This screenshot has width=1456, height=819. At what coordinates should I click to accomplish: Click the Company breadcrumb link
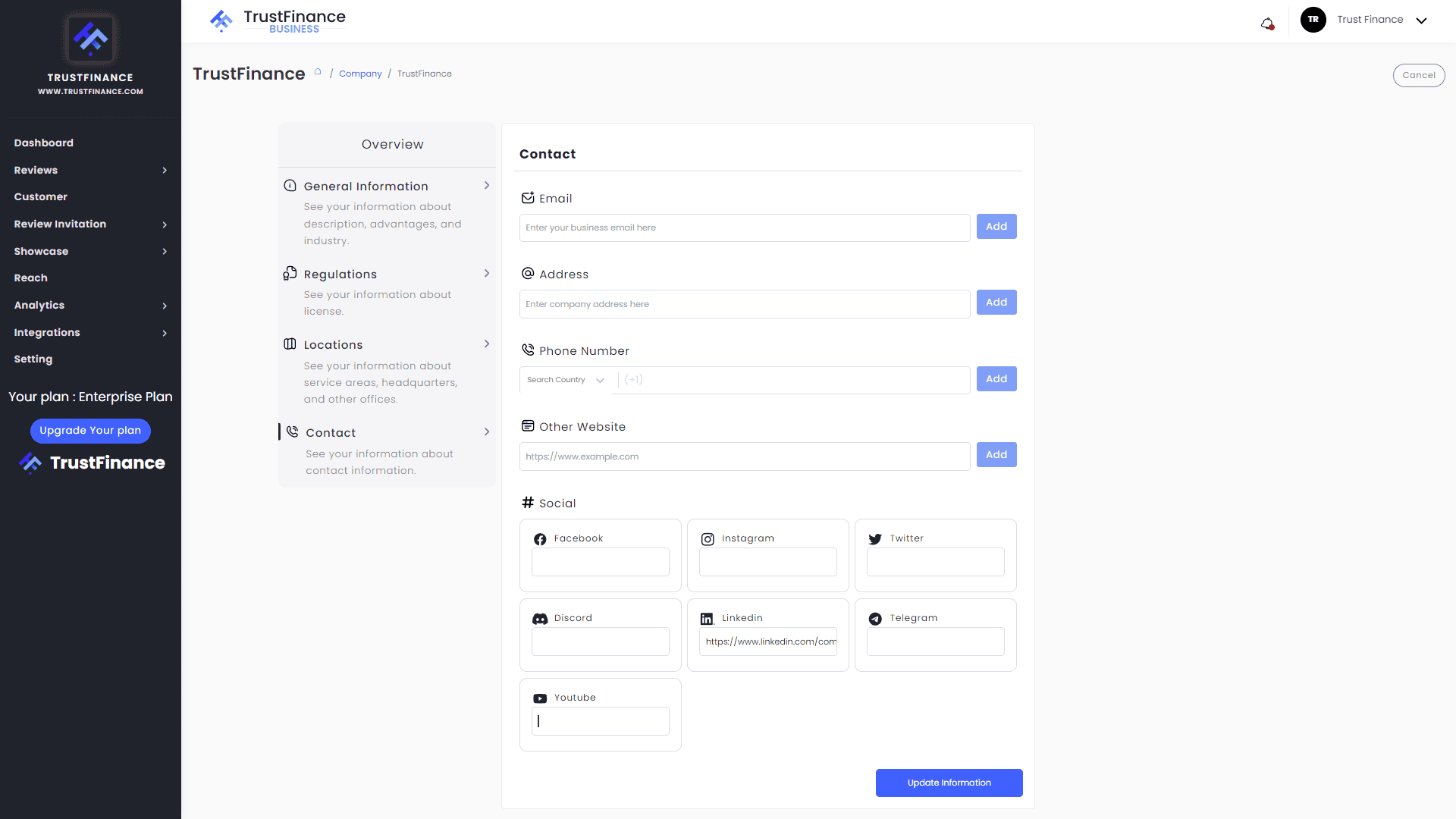[x=360, y=74]
